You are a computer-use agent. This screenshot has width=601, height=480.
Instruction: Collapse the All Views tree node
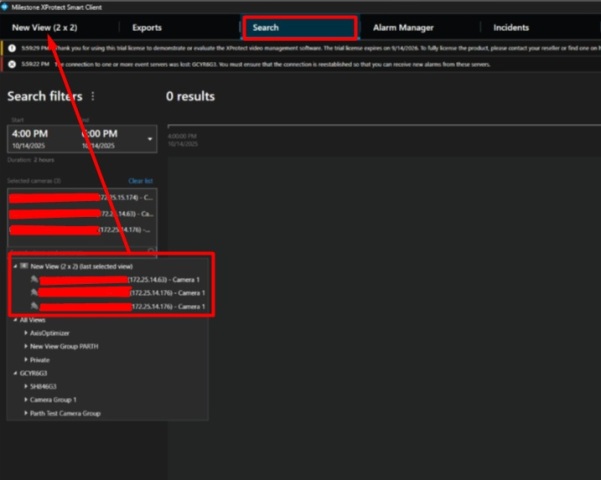(x=15, y=320)
